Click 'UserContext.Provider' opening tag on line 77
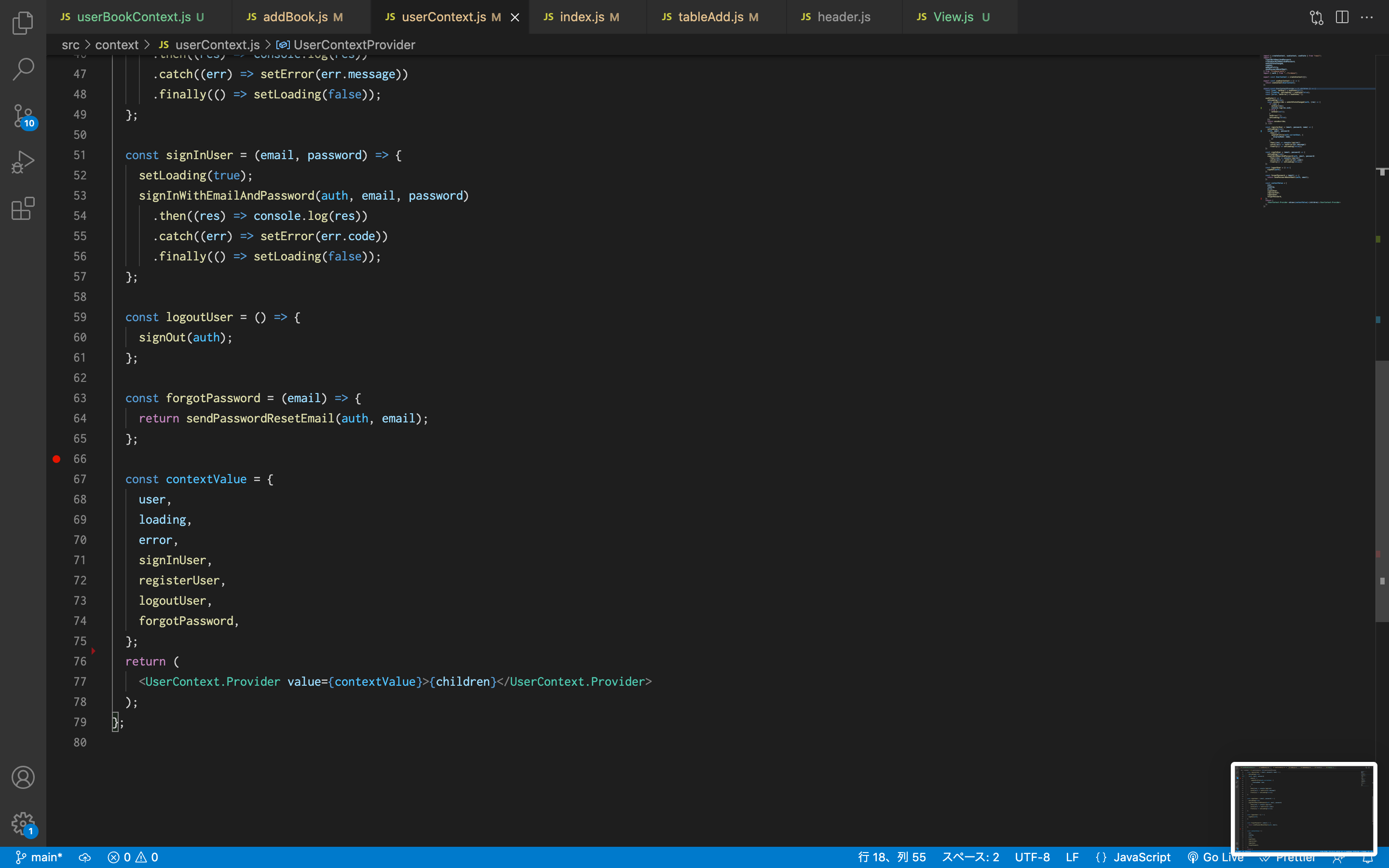 click(213, 681)
